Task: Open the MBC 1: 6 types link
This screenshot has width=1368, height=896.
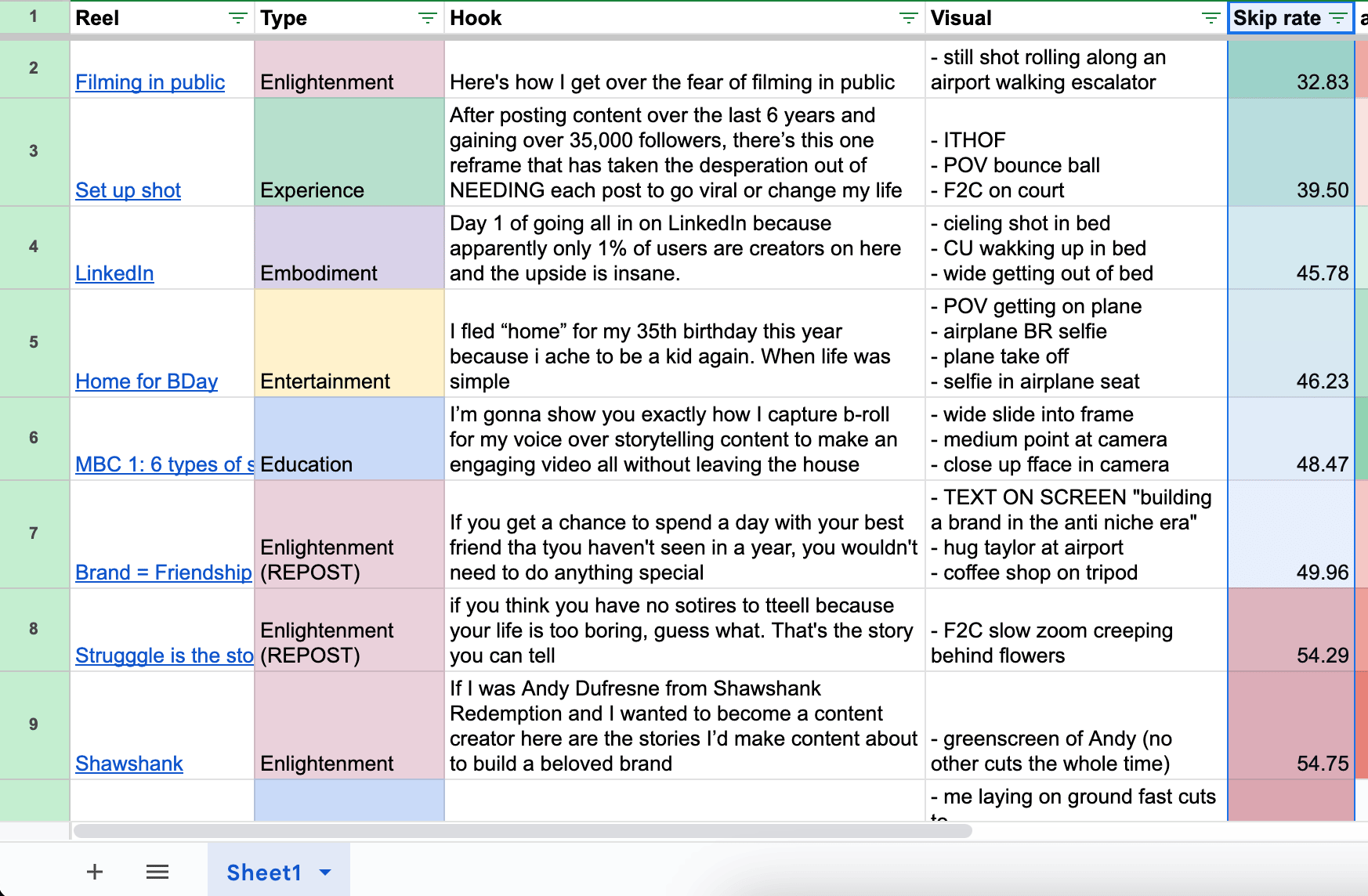Action: 165,464
